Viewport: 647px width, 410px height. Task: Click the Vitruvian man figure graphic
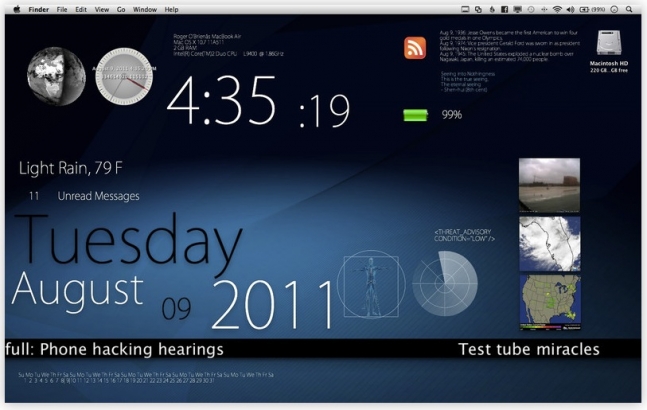coord(371,285)
